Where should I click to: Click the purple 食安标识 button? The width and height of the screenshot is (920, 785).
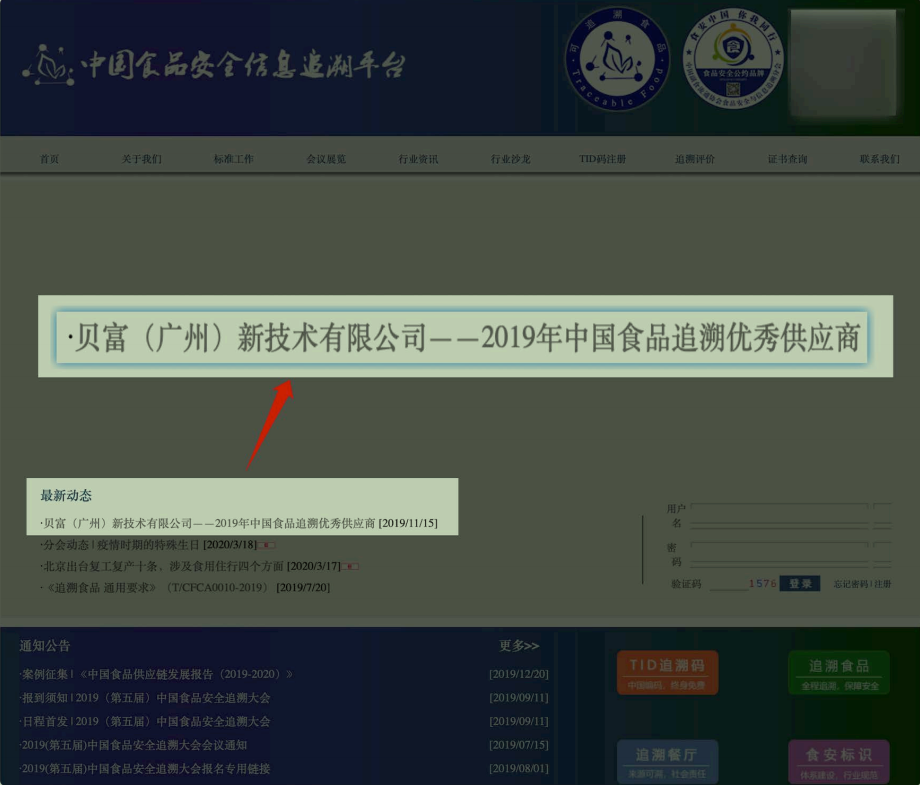tap(838, 762)
